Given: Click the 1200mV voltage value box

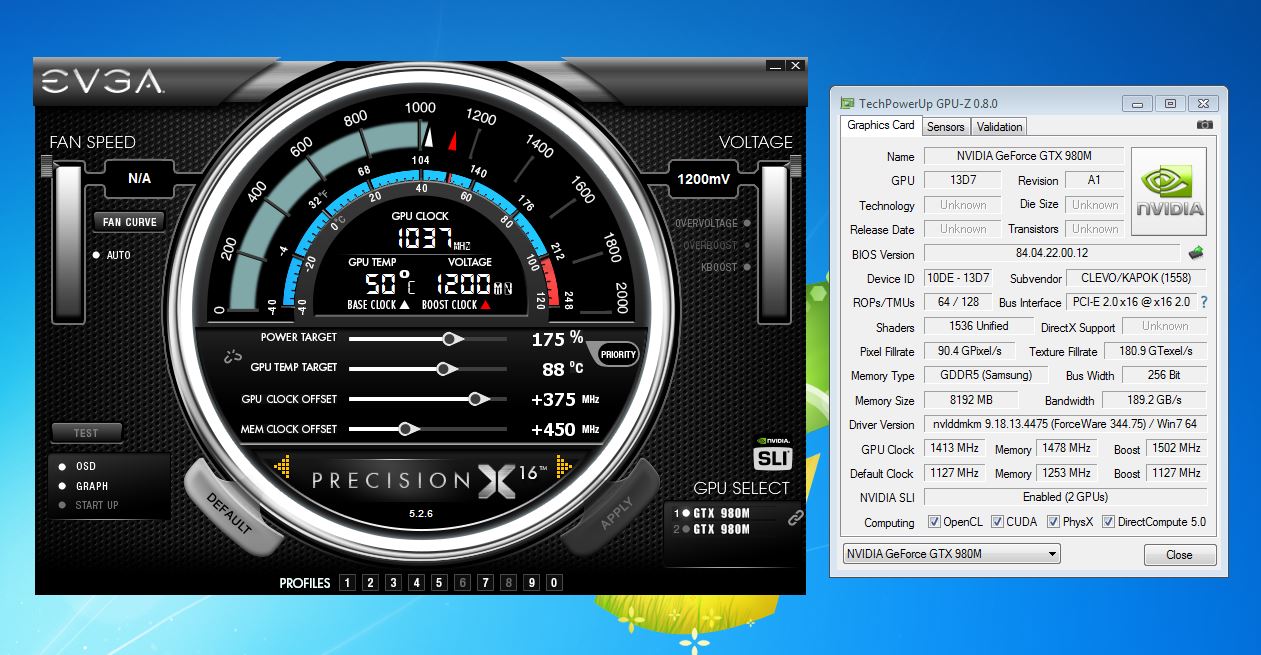Looking at the screenshot, I should (x=704, y=179).
